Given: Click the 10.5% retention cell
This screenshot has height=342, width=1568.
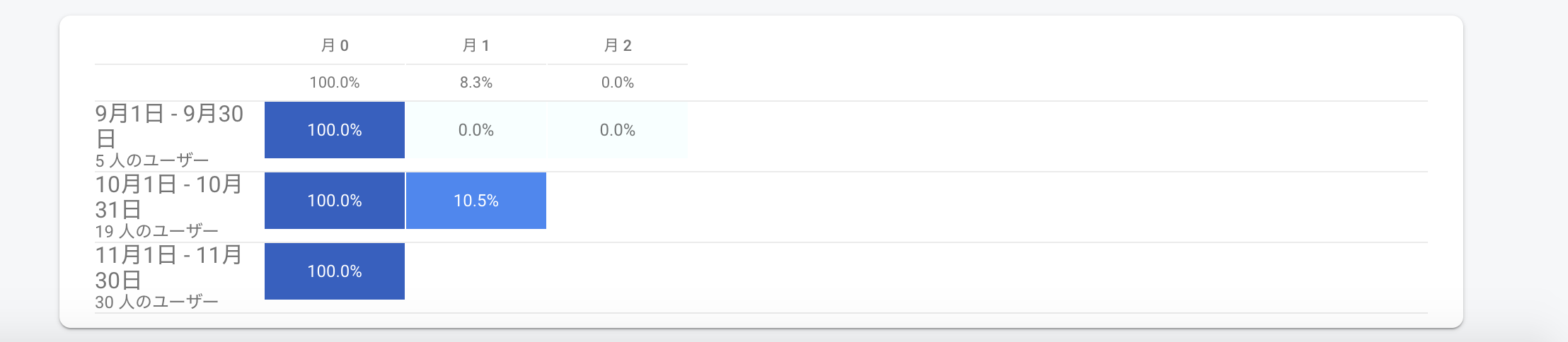Looking at the screenshot, I should click(476, 201).
